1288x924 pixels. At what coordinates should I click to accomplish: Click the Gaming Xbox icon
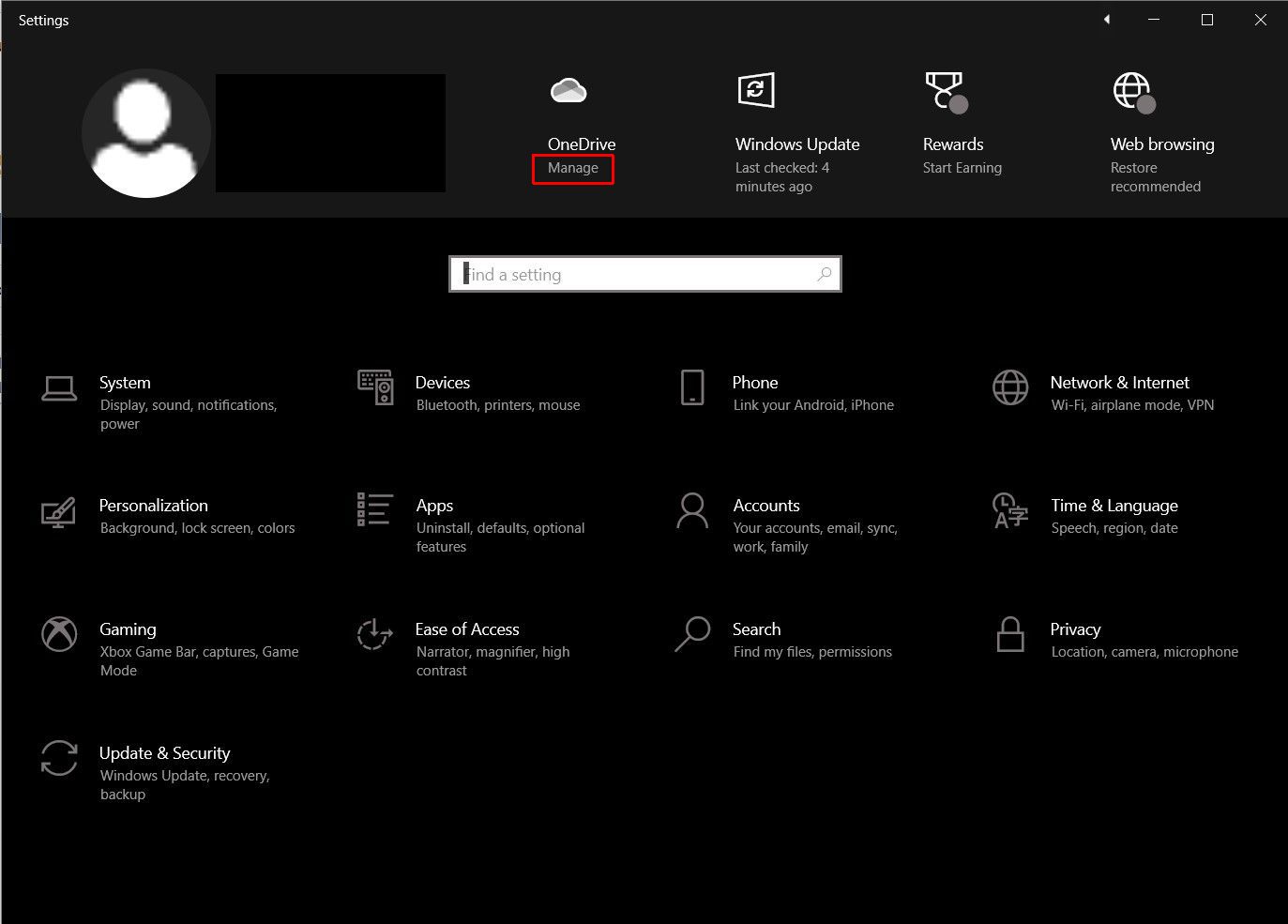(59, 634)
